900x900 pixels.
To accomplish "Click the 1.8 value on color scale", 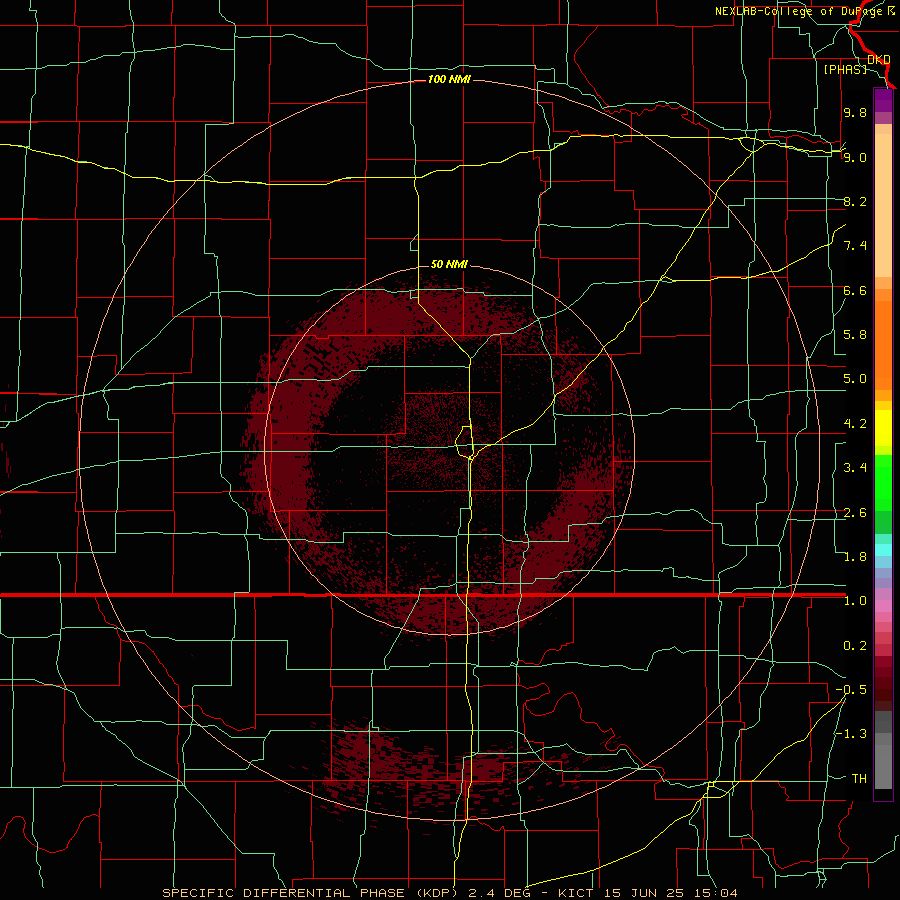I will 855,557.
